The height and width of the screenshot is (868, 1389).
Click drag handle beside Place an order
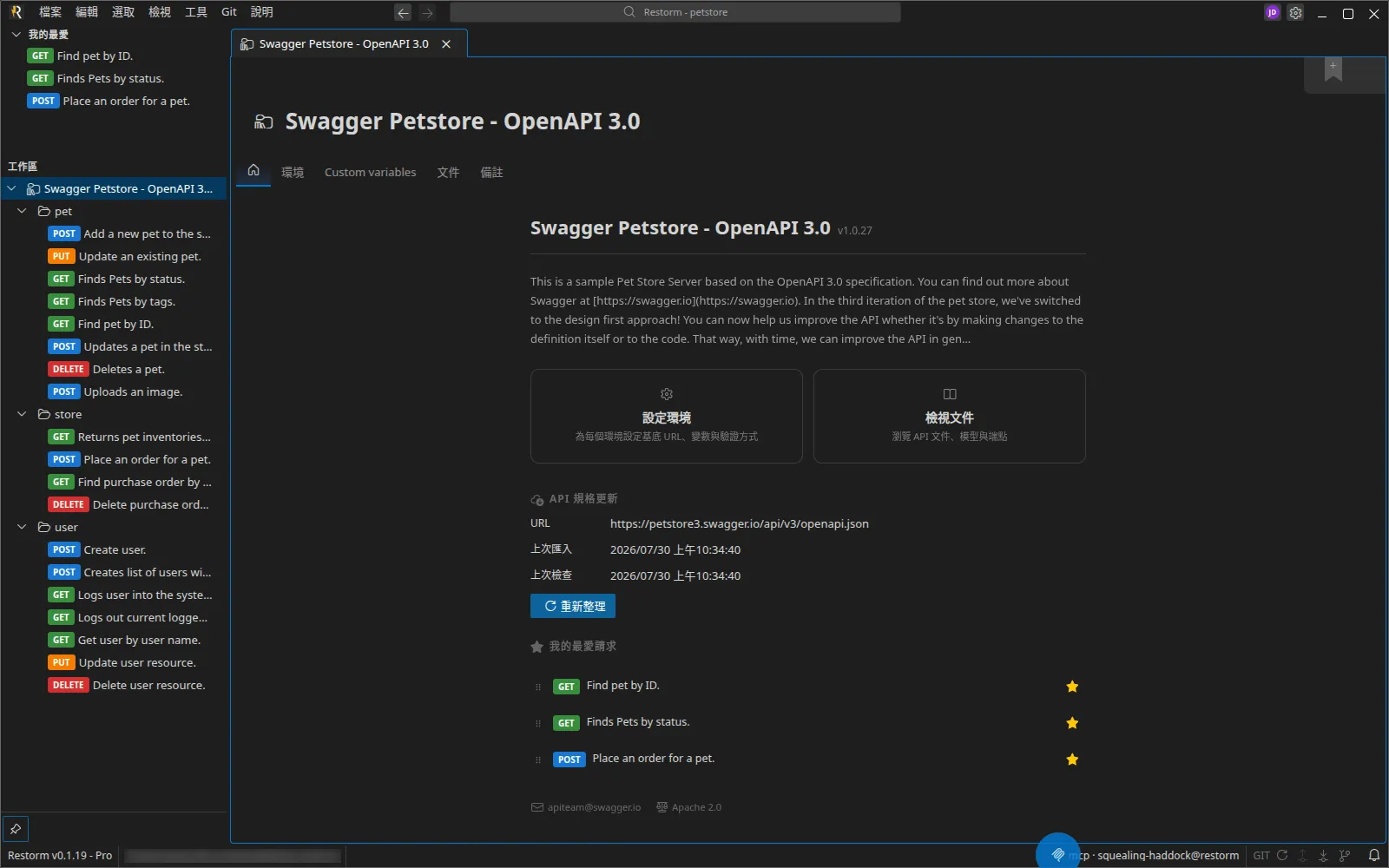tap(538, 759)
